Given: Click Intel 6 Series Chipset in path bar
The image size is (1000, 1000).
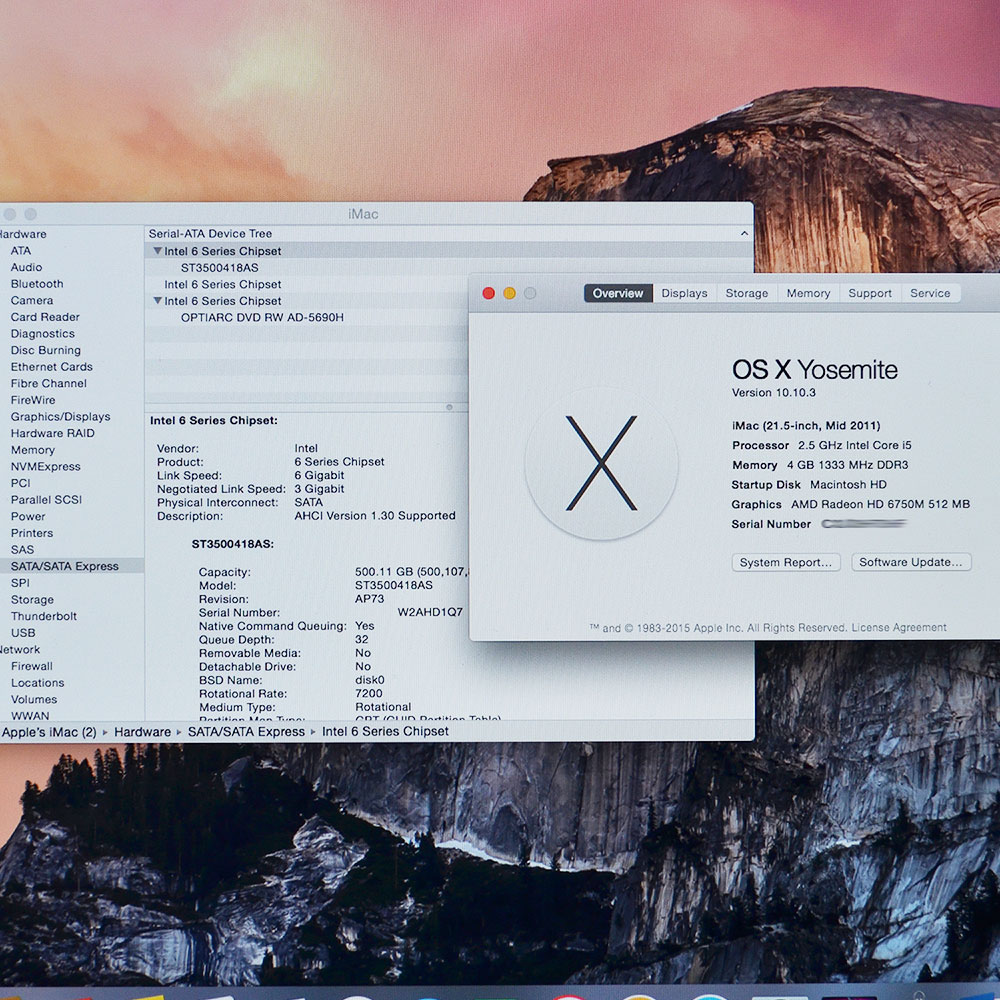Looking at the screenshot, I should (x=385, y=732).
